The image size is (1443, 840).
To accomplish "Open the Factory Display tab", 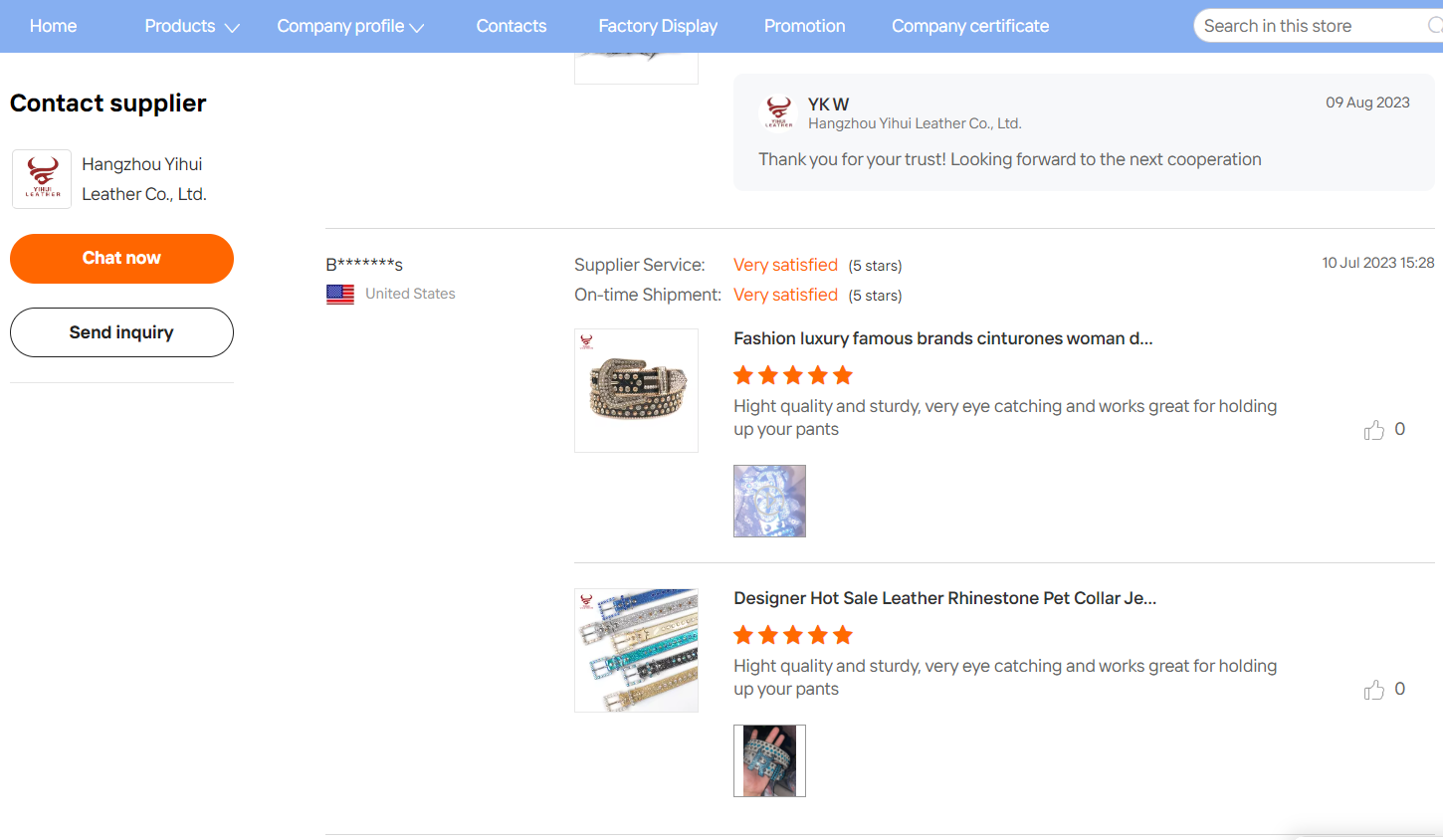I will pos(658,26).
